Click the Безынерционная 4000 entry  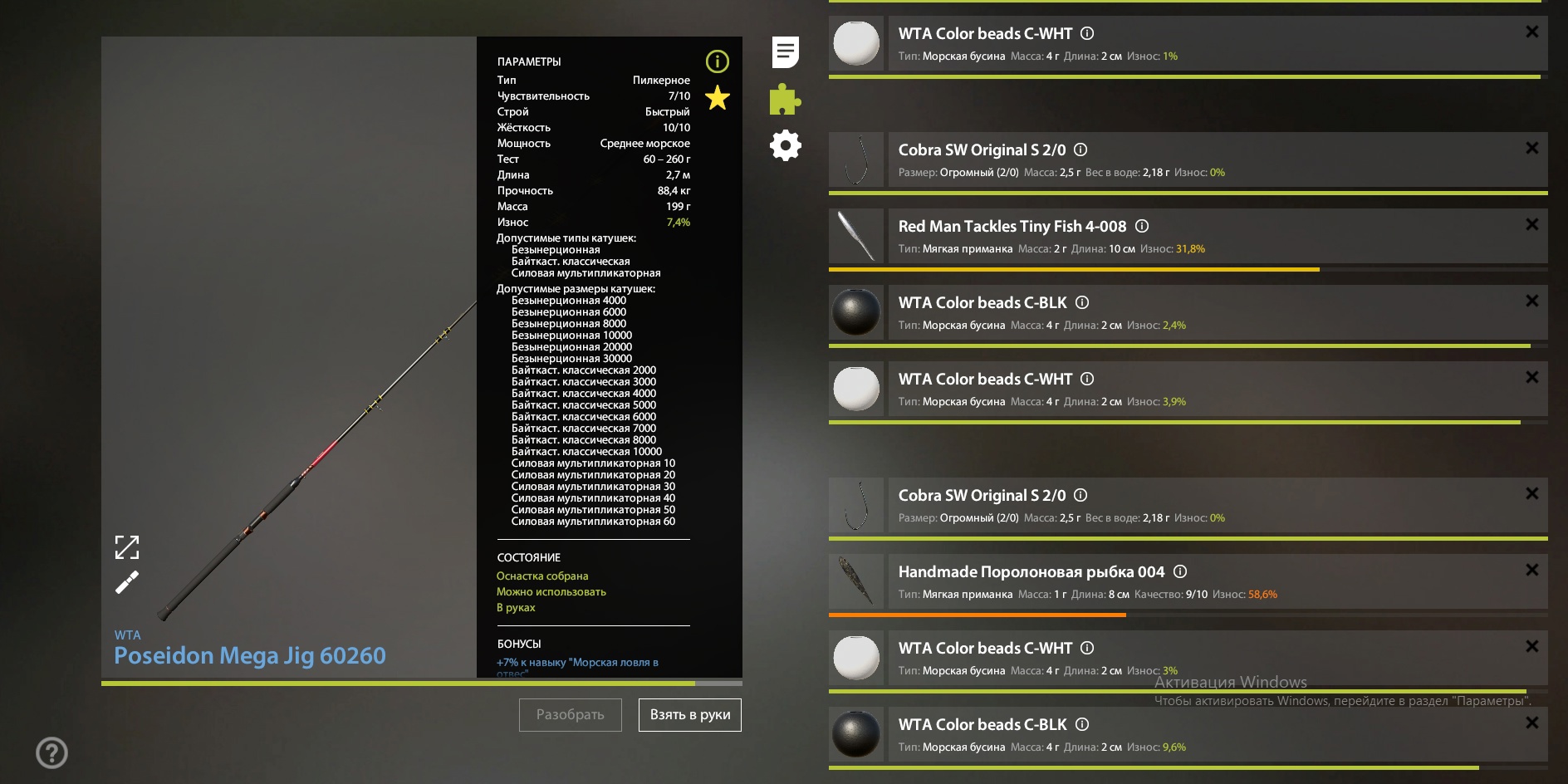coord(569,301)
